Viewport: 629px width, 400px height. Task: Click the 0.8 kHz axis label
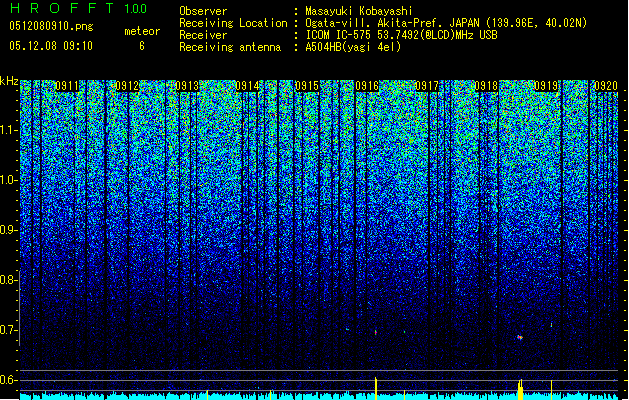(9, 280)
